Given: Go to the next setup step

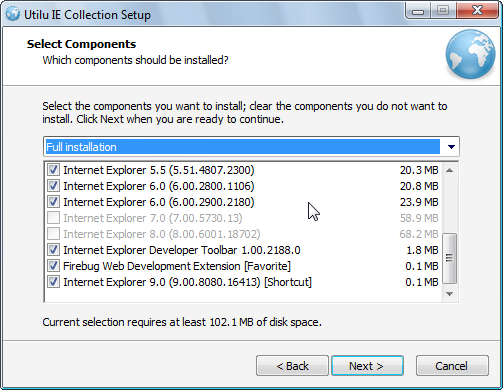Looking at the screenshot, I should (367, 366).
